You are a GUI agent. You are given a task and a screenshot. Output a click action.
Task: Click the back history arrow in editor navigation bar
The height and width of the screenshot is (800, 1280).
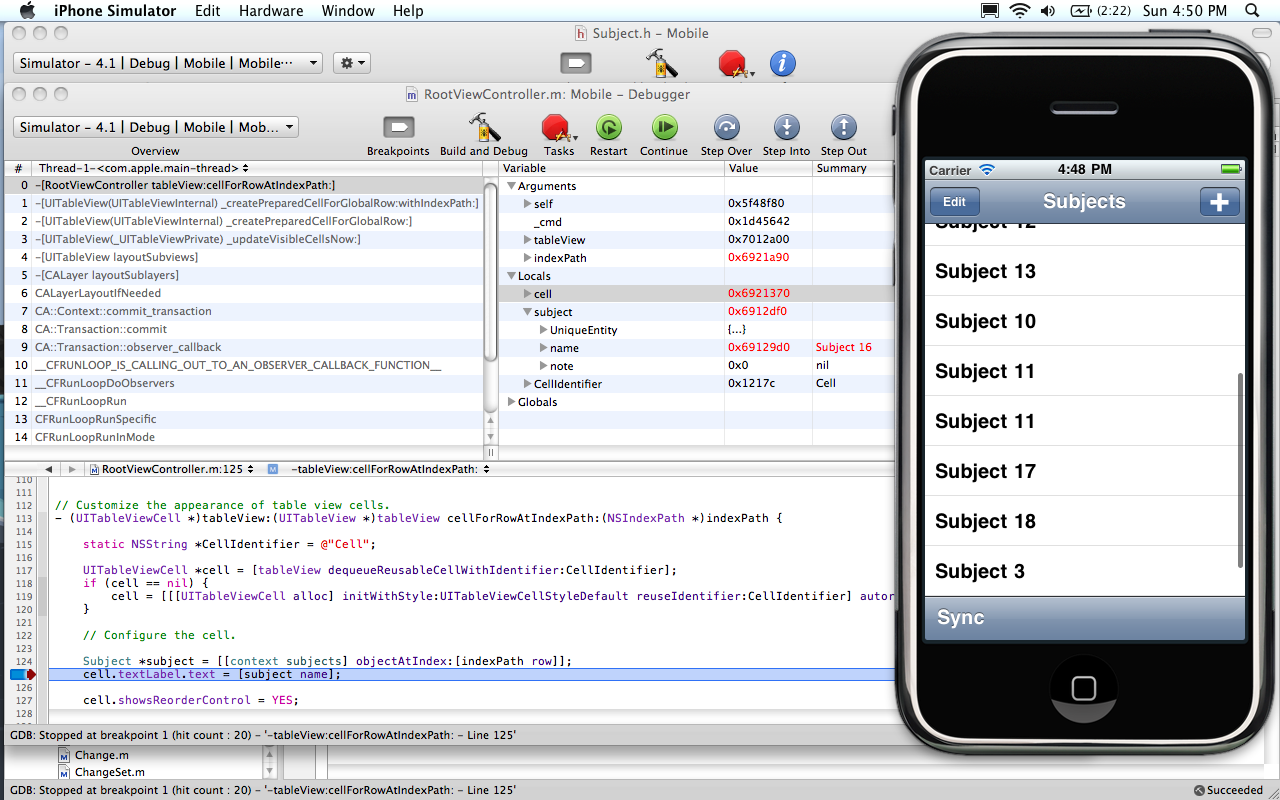48,469
